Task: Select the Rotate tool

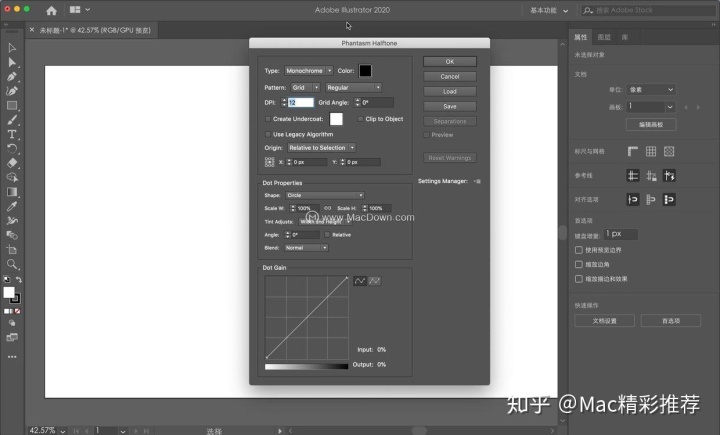Action: click(x=12, y=148)
